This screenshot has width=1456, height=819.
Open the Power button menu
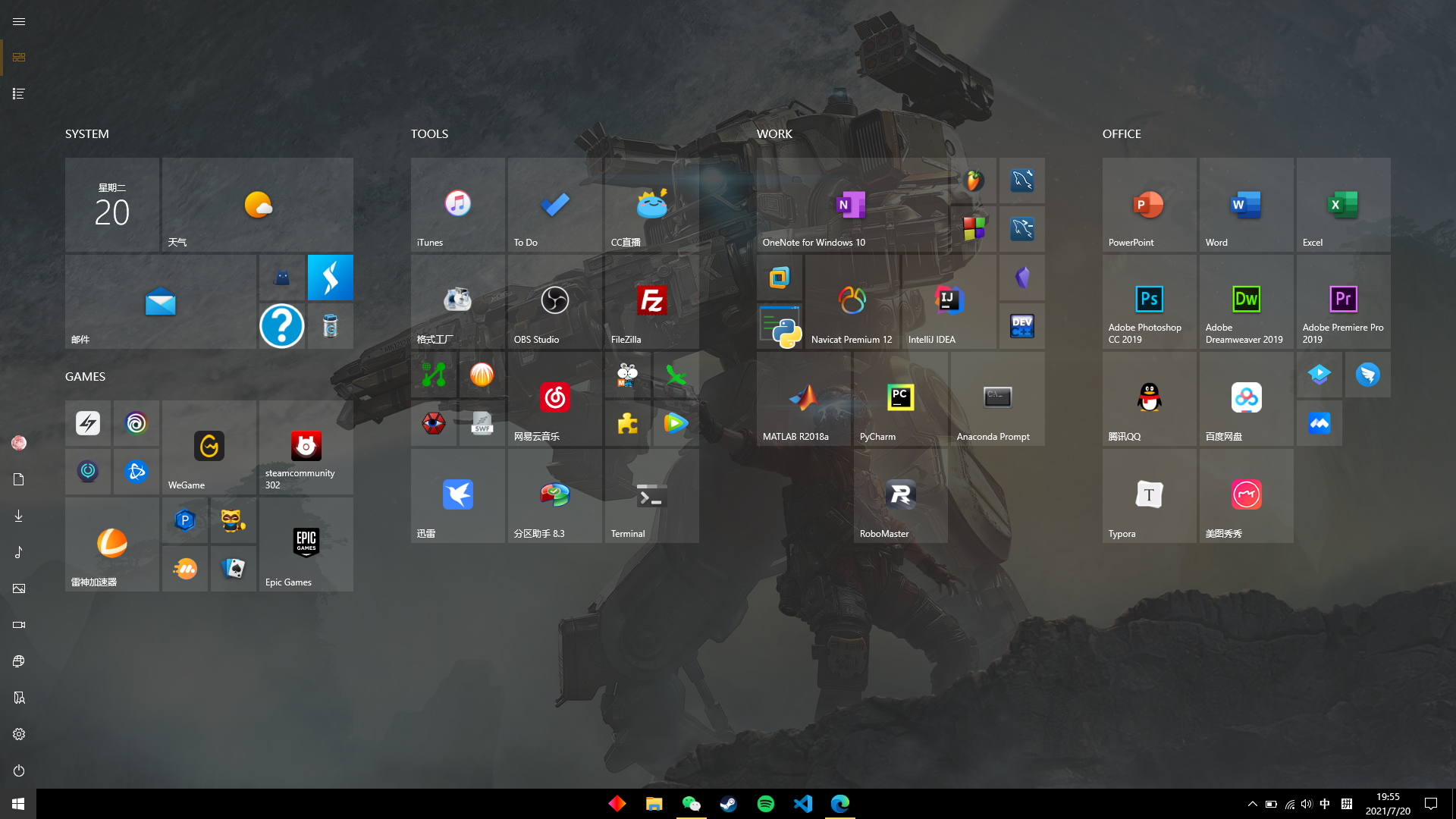(x=19, y=770)
